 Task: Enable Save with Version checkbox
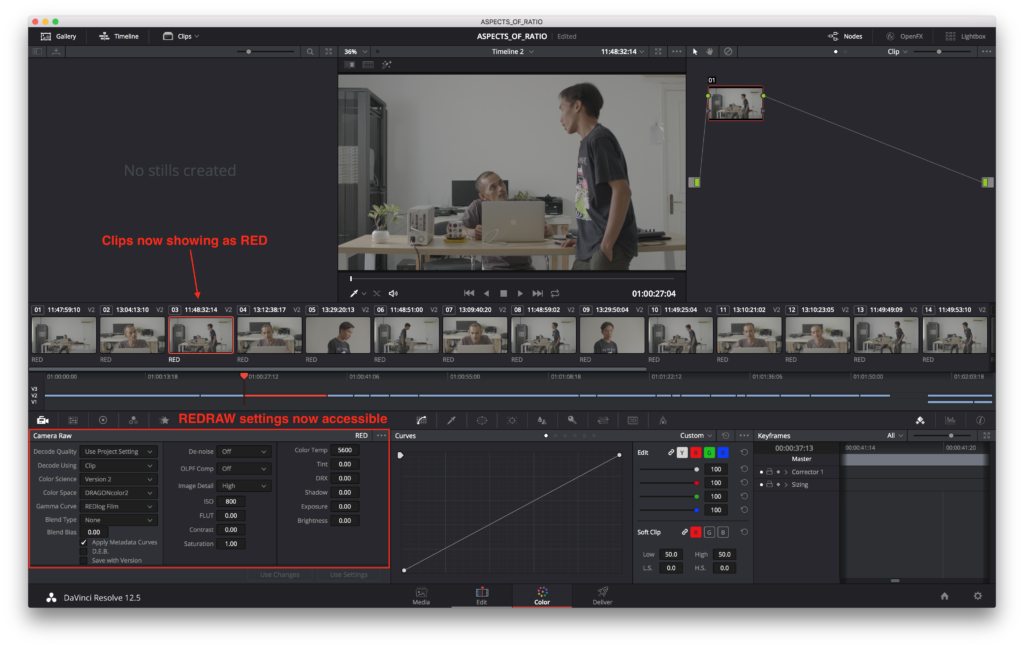coord(84,560)
